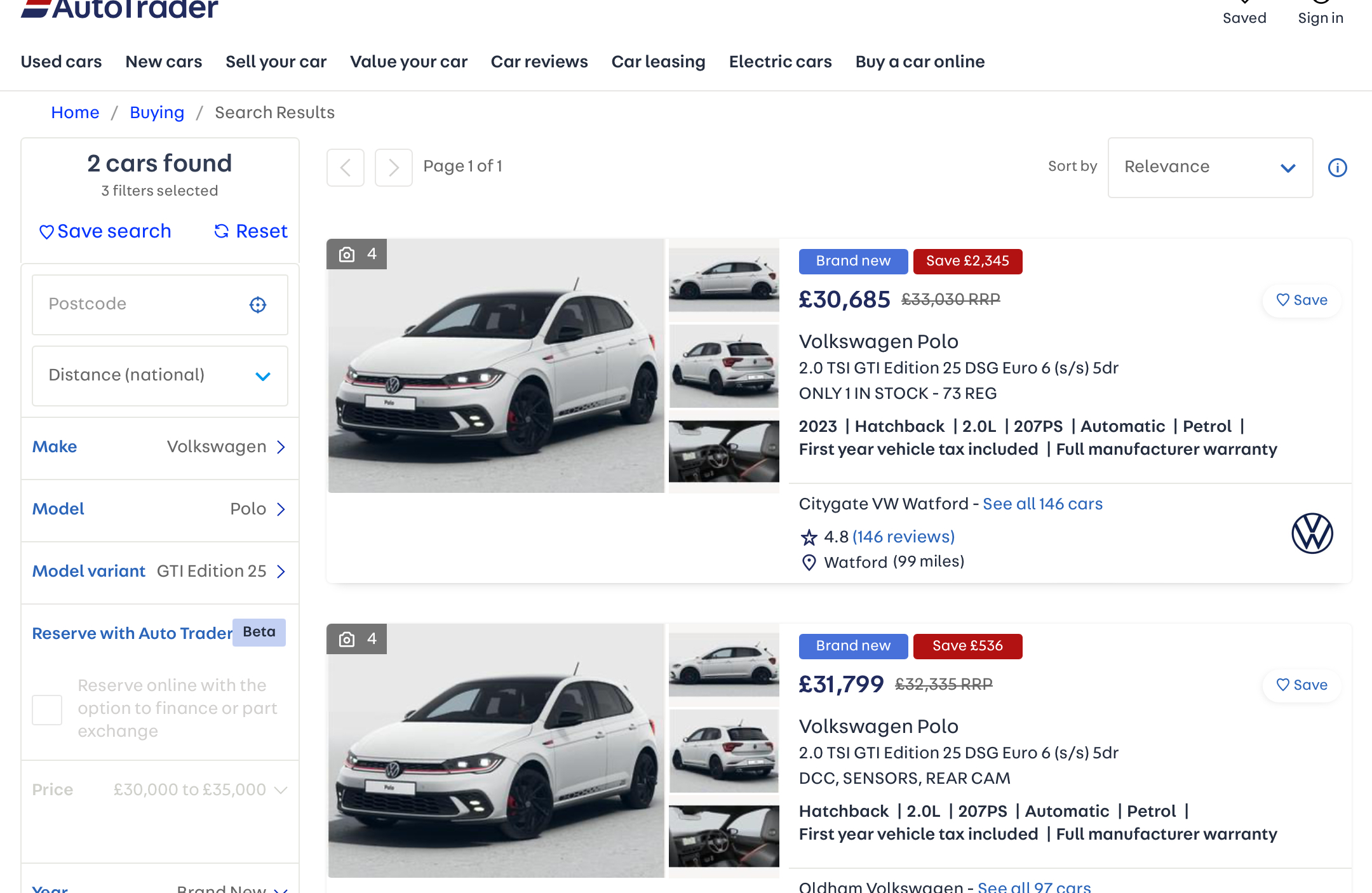Click the use-my-location icon in Postcode field
1372x893 pixels.
click(x=258, y=305)
